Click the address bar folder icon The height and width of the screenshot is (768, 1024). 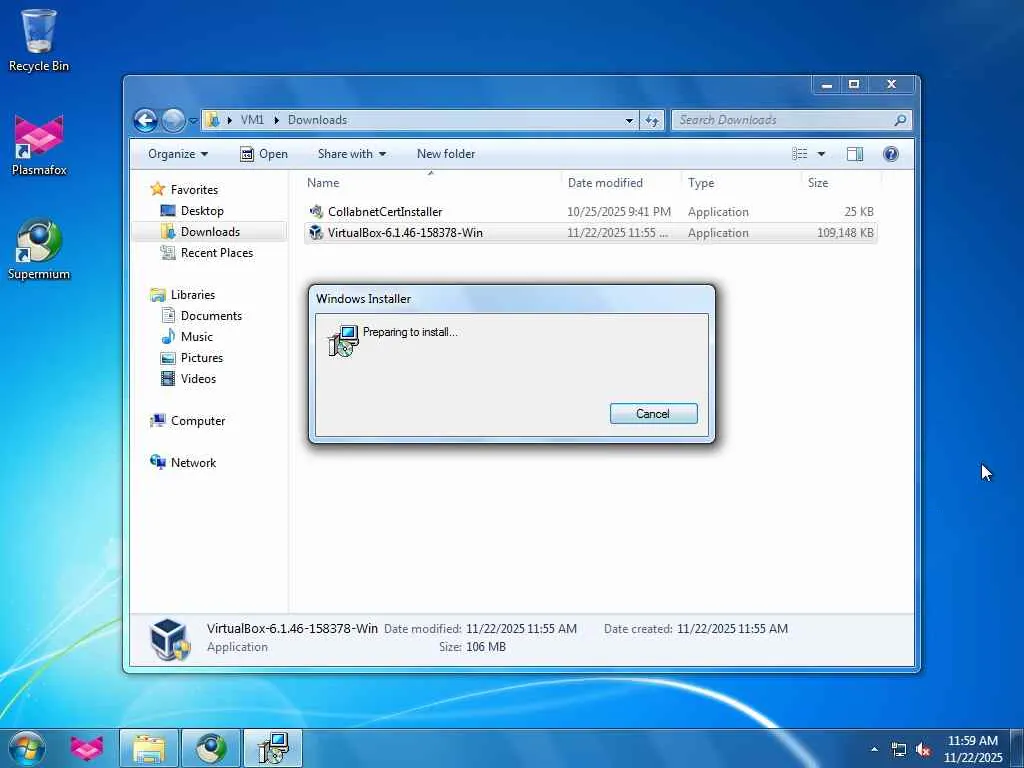tap(212, 120)
